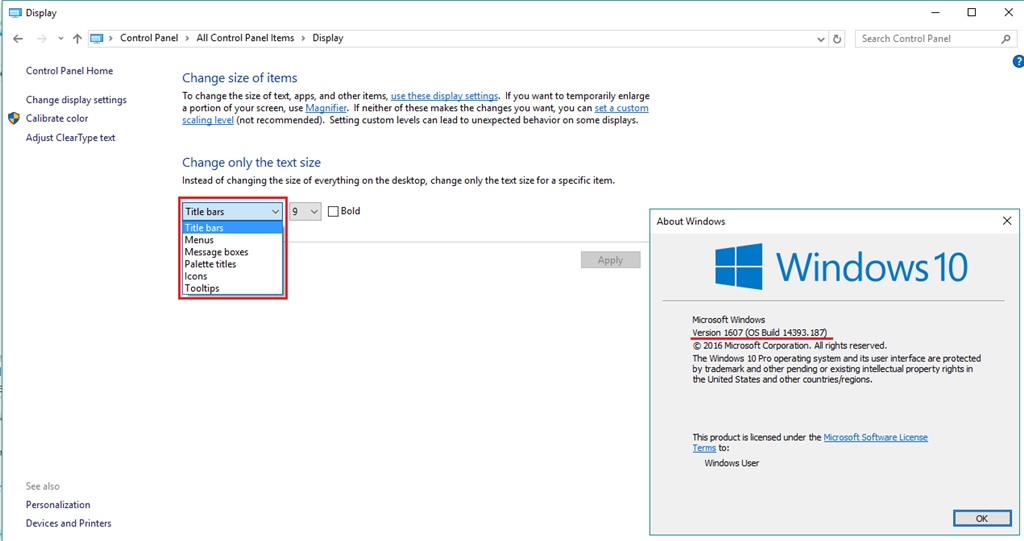
Task: Click All Control Panel Items breadcrumb
Action: [x=246, y=38]
